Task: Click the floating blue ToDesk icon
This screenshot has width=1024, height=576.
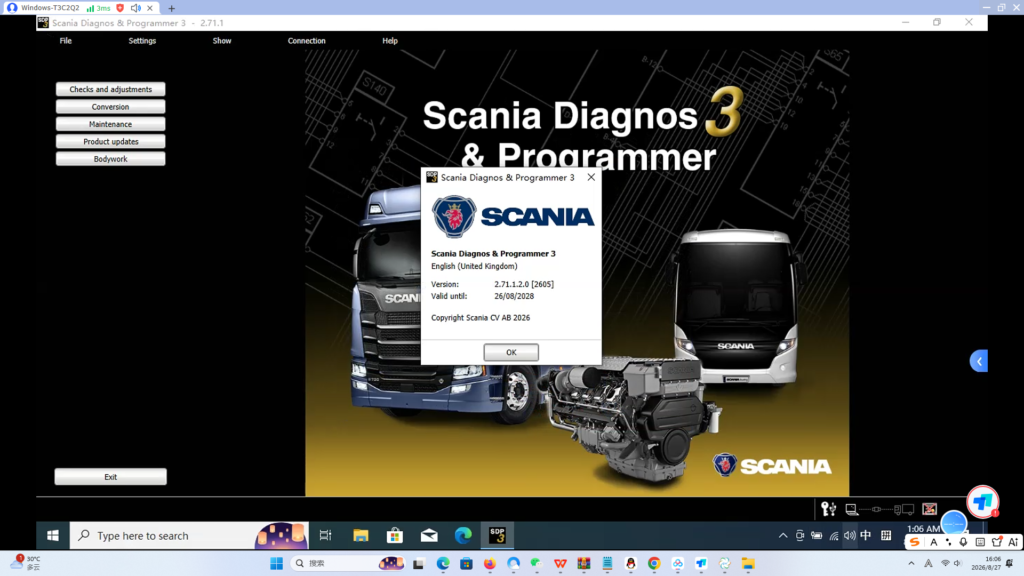Action: click(x=983, y=502)
